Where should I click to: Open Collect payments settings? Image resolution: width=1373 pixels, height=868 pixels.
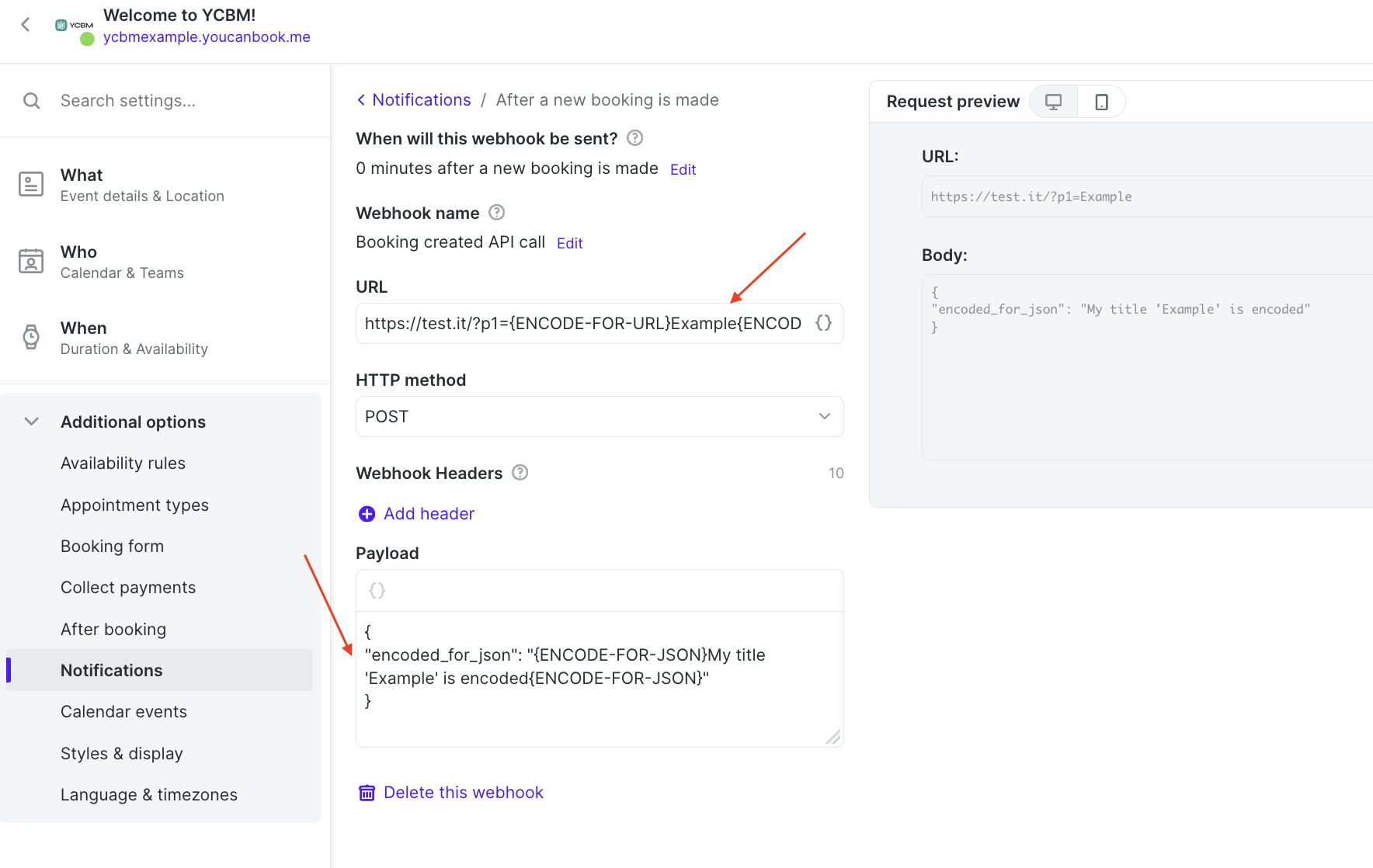[x=128, y=588]
